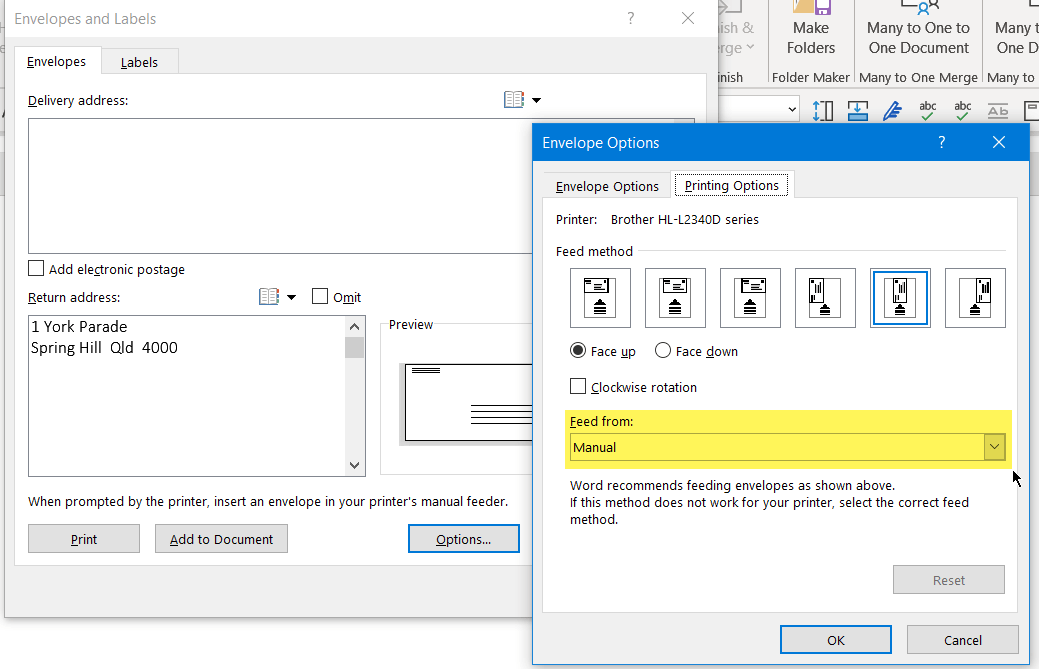Image resolution: width=1039 pixels, height=669 pixels.
Task: Open combo box dropdown in Word toolbar
Action: pyautogui.click(x=792, y=110)
